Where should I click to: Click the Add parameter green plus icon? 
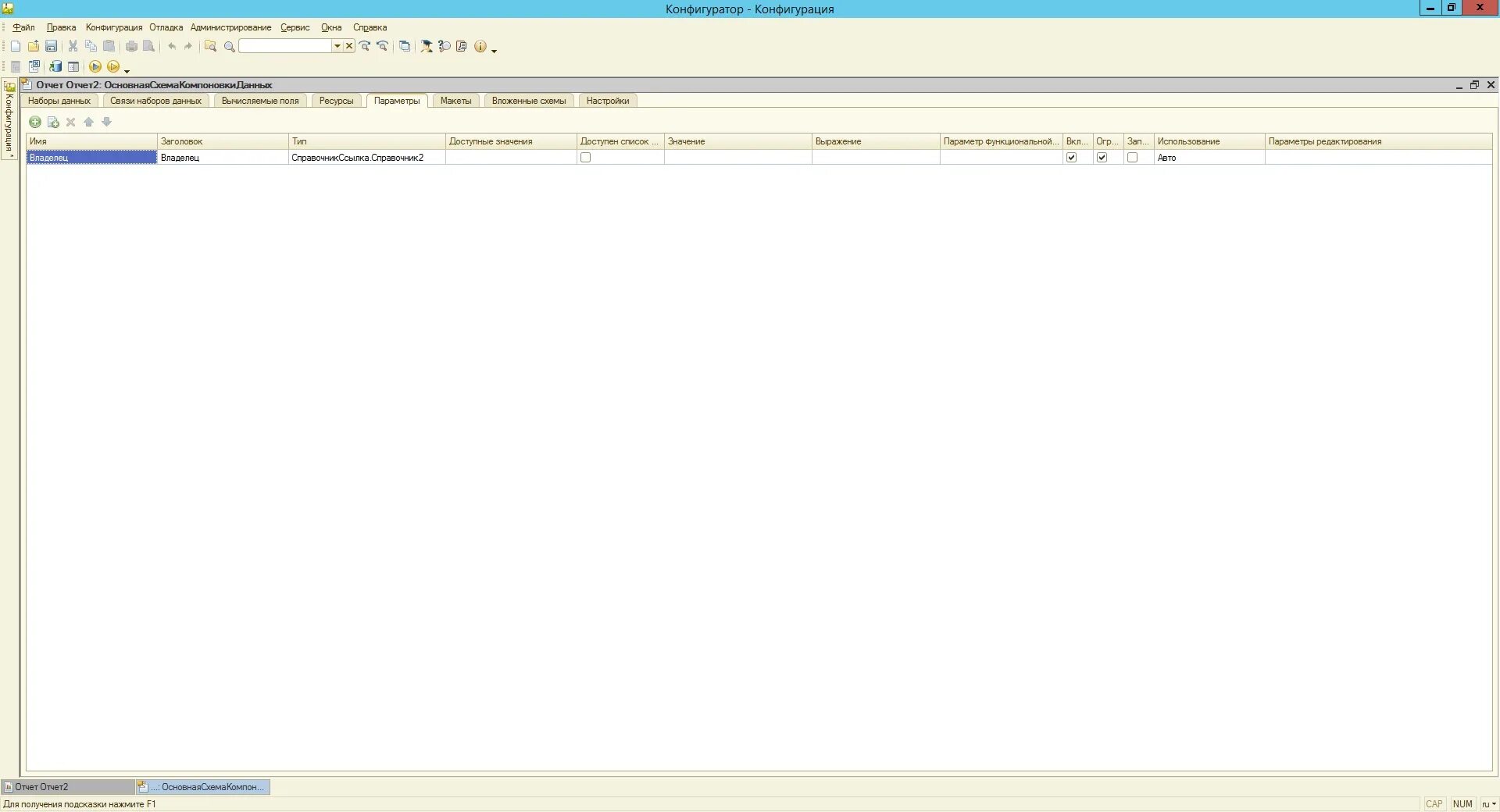[35, 122]
